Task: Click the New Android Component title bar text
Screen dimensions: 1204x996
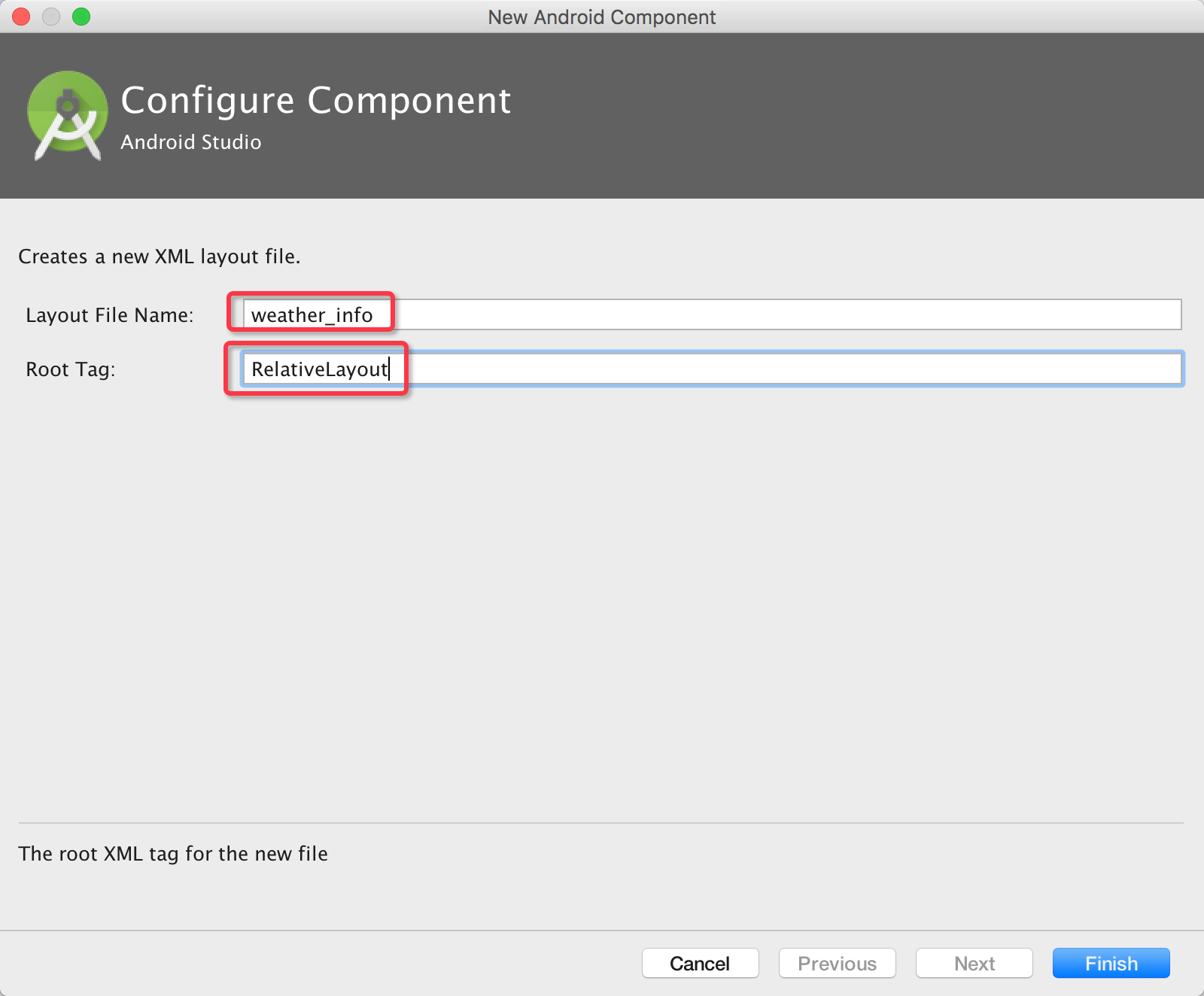Action: coord(602,17)
